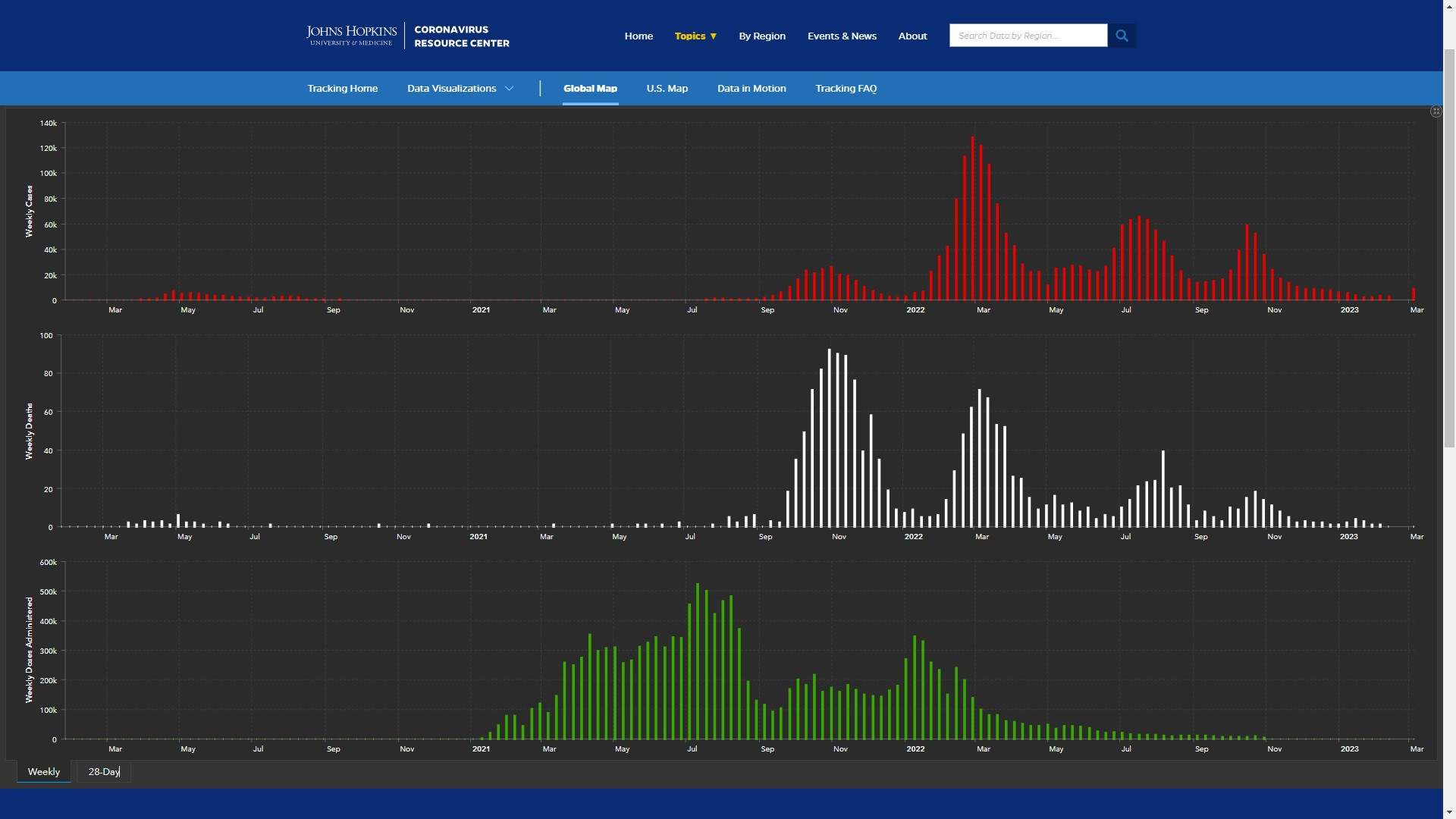Viewport: 1456px width, 819px height.
Task: Click the magnifier search icon button
Action: pyautogui.click(x=1122, y=36)
